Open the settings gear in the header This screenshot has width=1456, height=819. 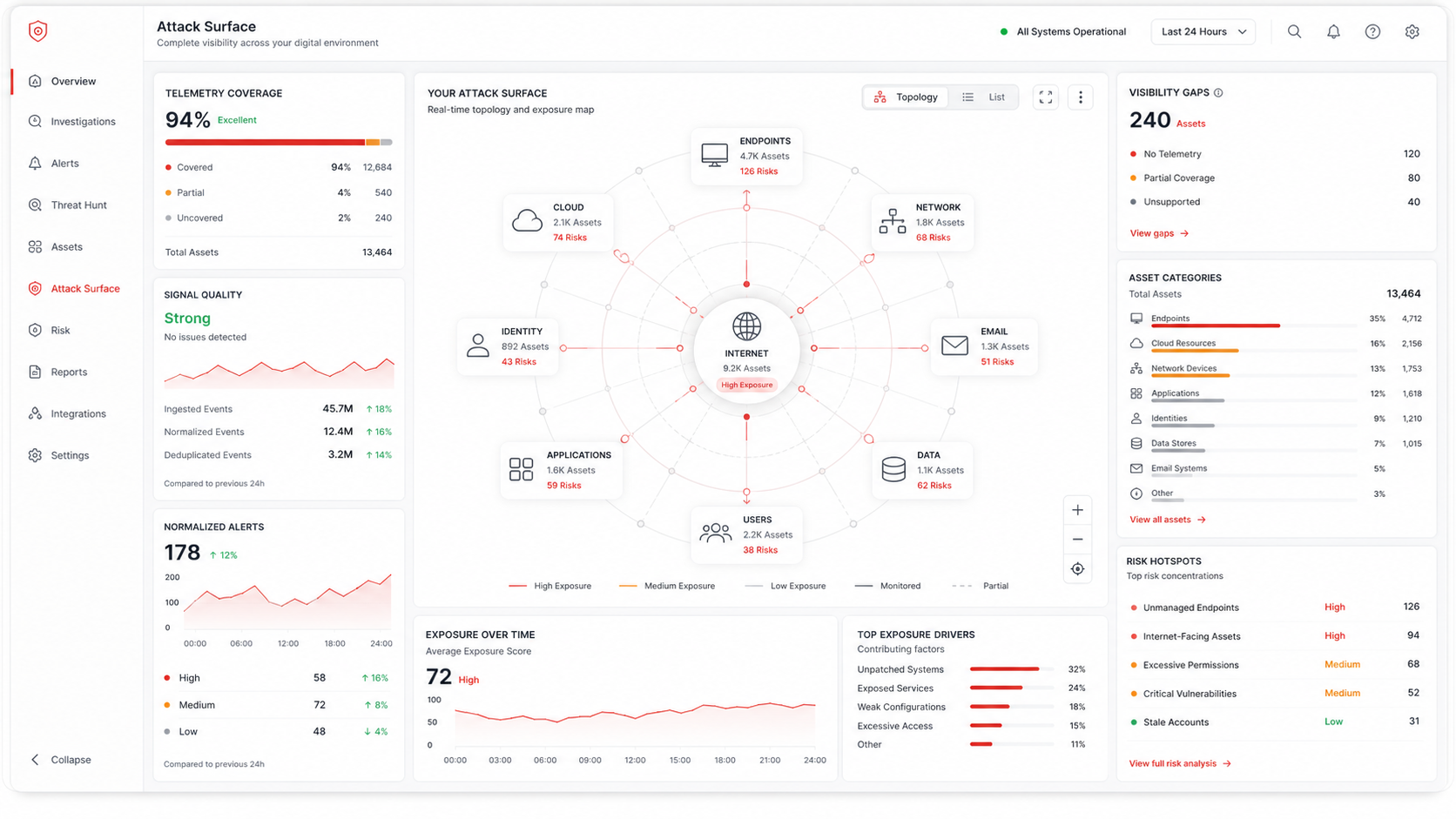(1412, 31)
